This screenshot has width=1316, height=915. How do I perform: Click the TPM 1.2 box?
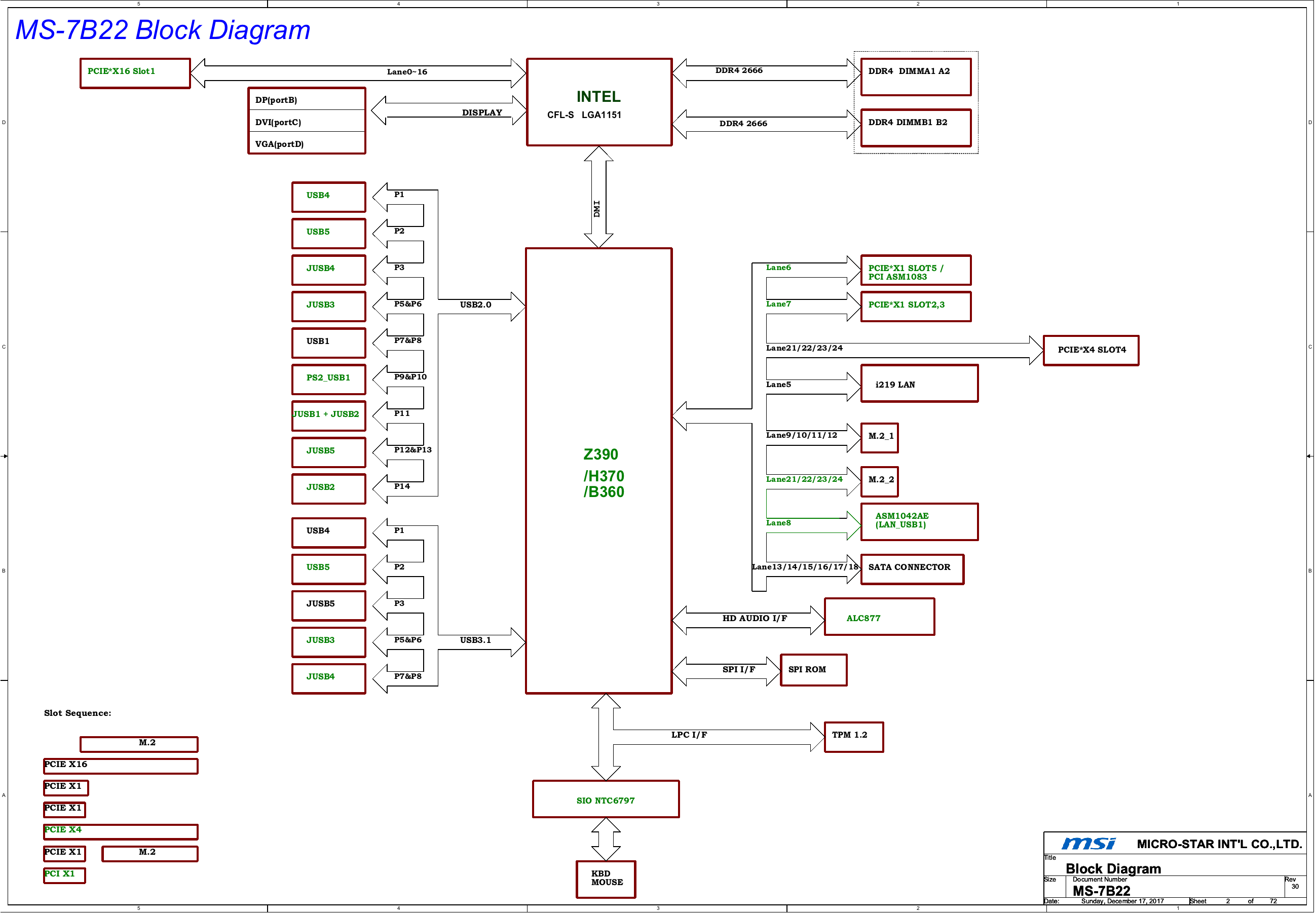point(853,736)
